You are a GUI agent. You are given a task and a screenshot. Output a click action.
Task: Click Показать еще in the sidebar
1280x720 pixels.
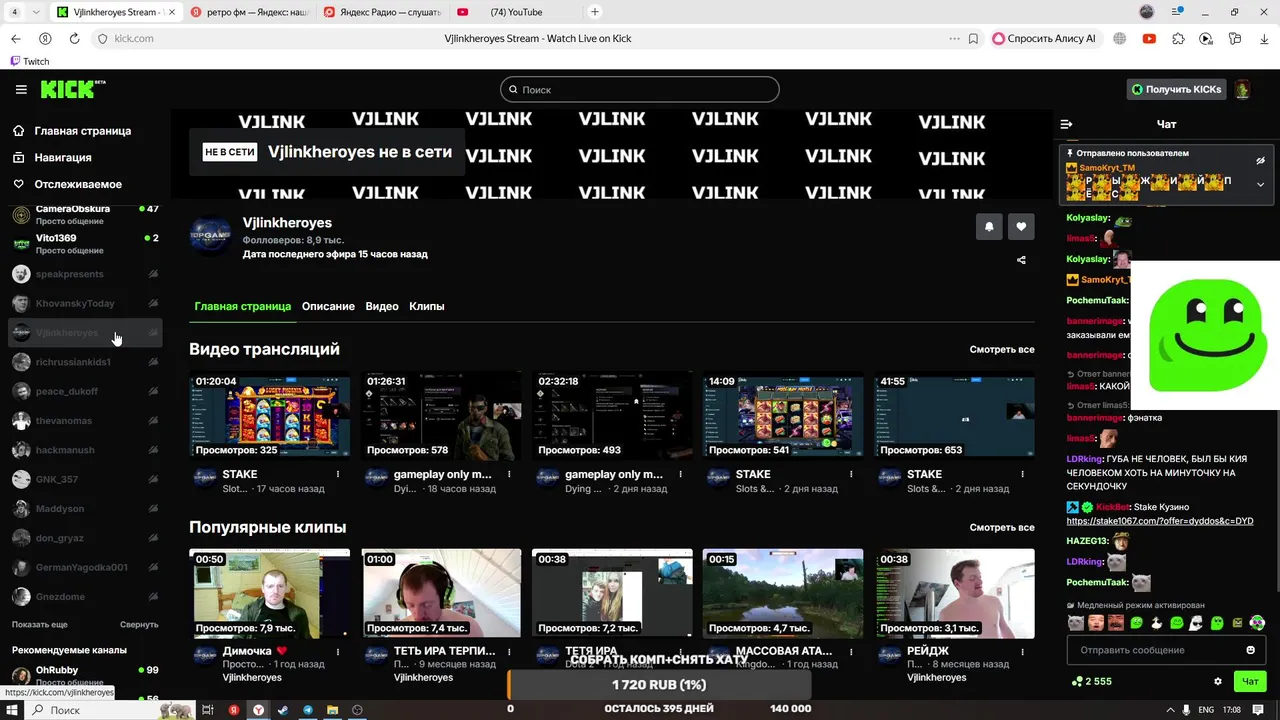click(x=40, y=624)
